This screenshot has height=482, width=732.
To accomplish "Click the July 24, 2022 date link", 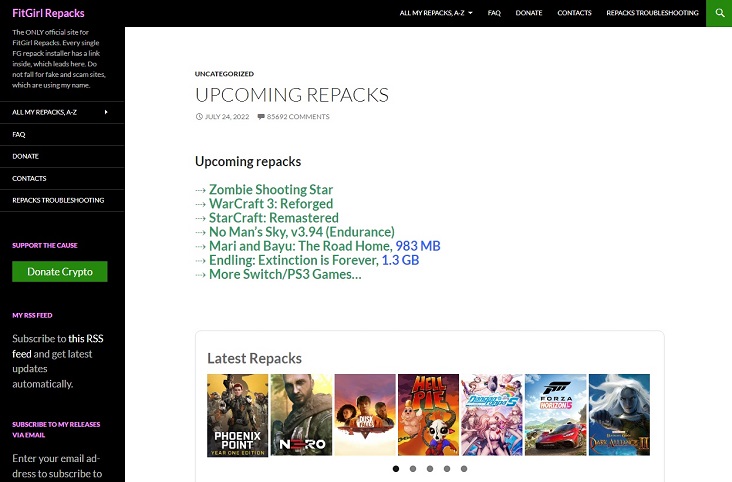I will click(x=227, y=117).
